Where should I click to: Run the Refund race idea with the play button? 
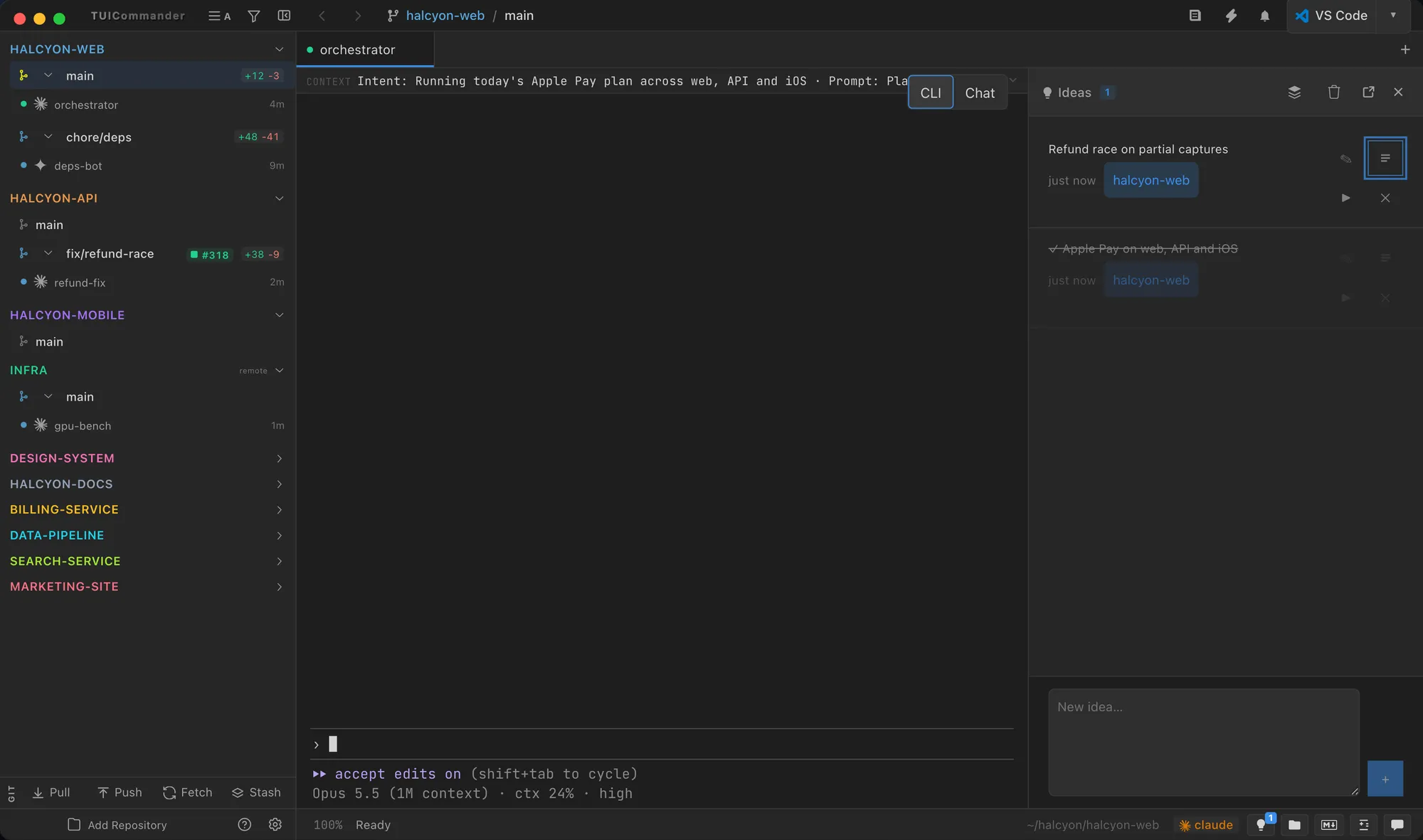point(1345,198)
